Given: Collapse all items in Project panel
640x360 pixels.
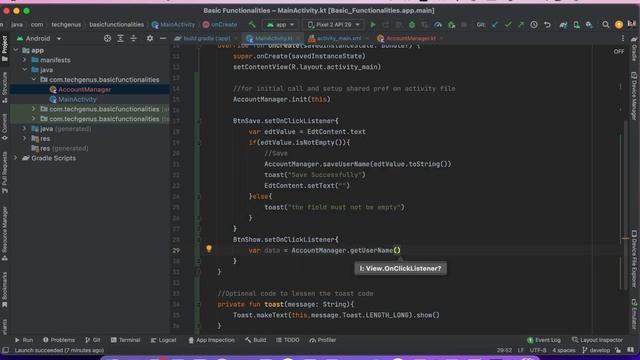Looking at the screenshot, I should (x=133, y=38).
